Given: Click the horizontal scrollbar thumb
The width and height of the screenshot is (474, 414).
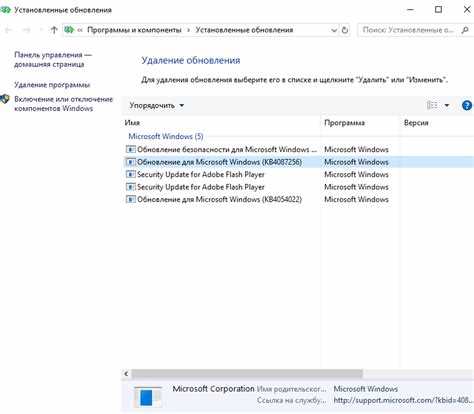Looking at the screenshot, I should 247,374.
